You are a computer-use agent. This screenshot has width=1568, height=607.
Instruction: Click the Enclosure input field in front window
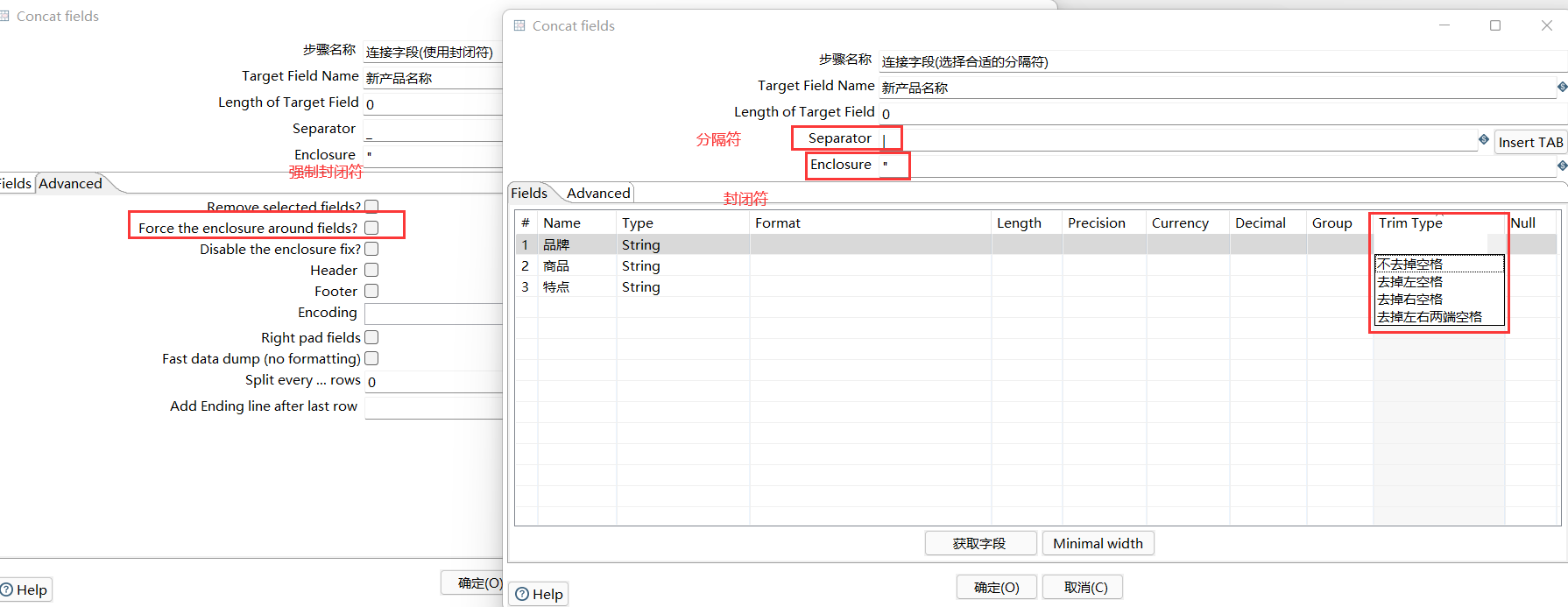click(1218, 166)
